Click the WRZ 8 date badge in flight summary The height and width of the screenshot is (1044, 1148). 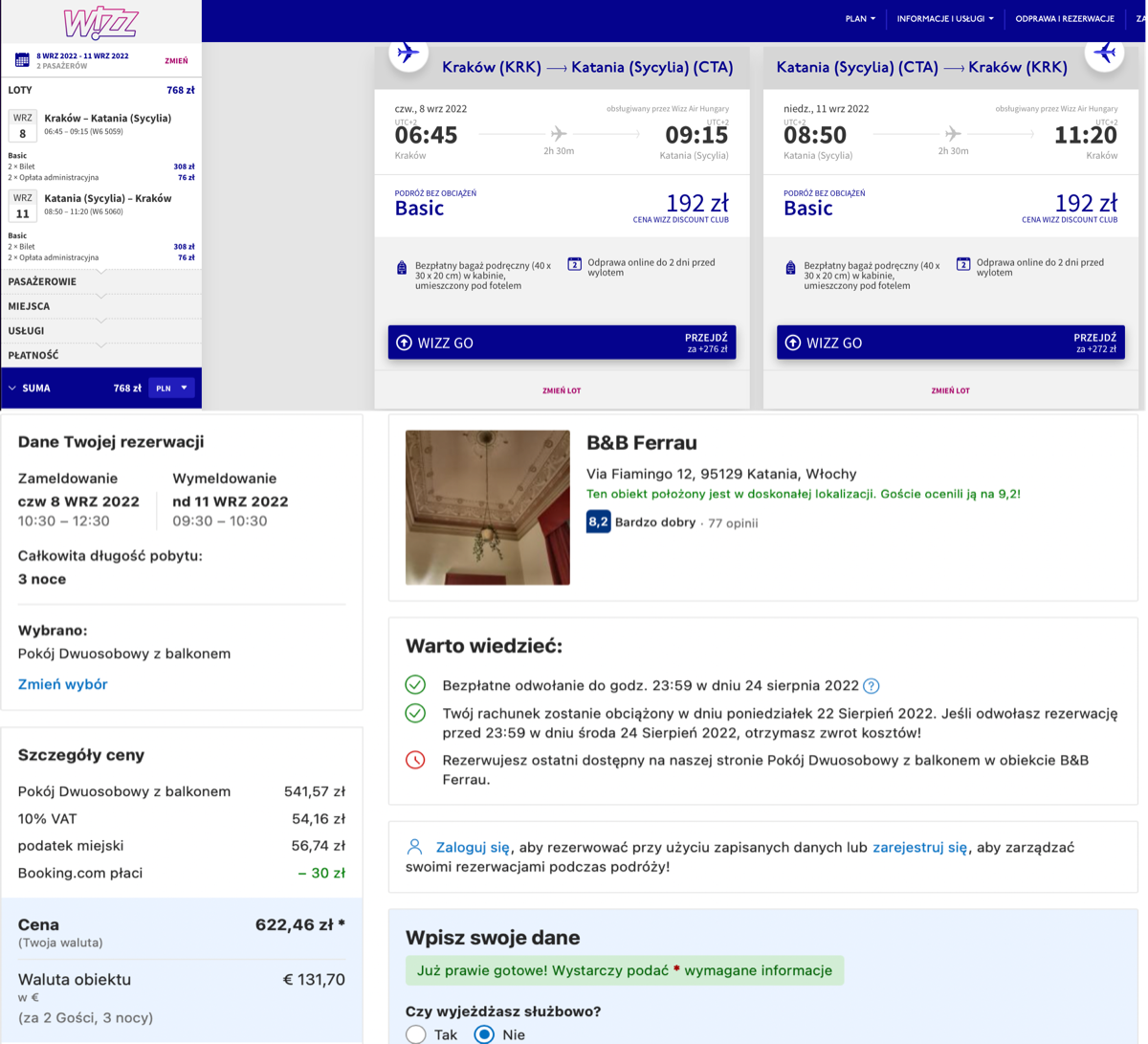tap(23, 126)
